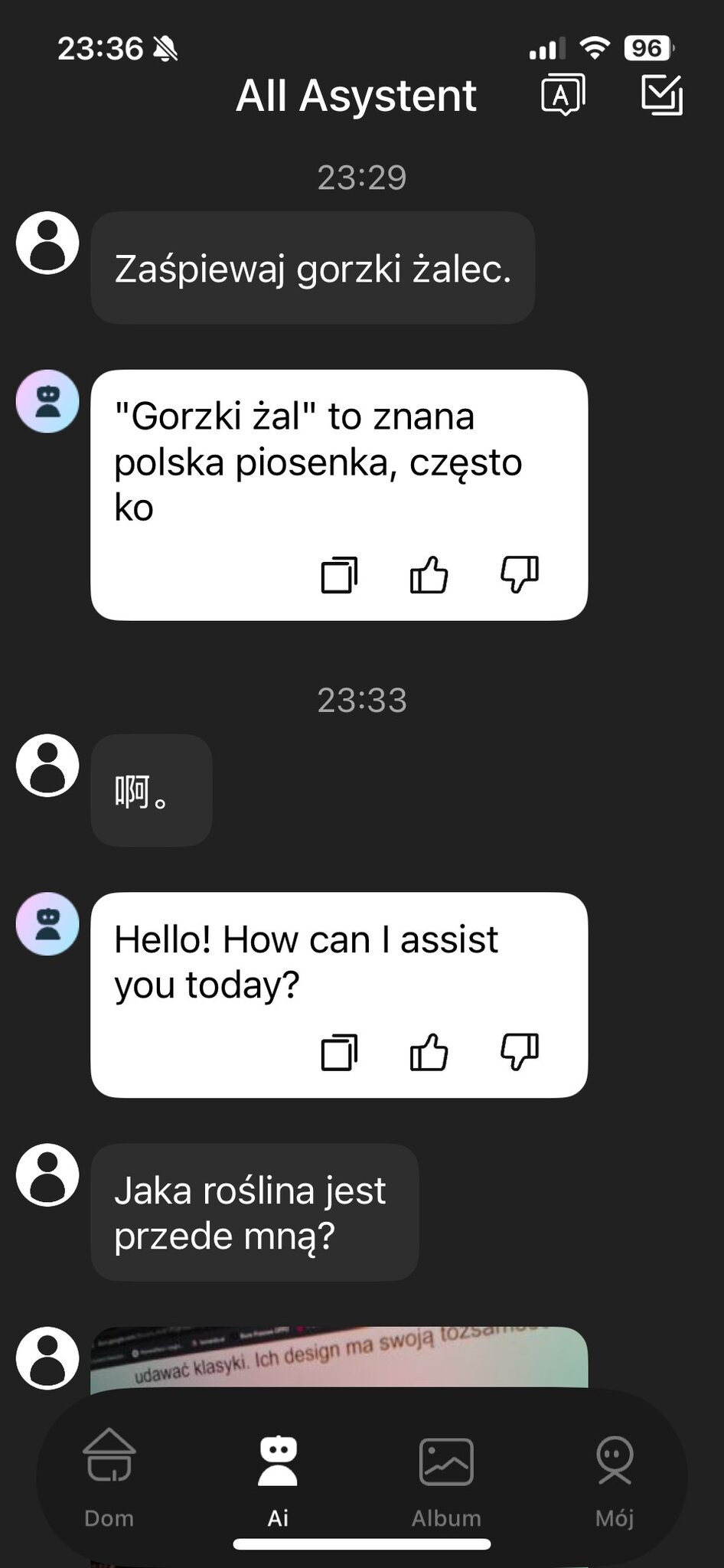Tap the "All Asystent" header title
This screenshot has height=1568, width=724.
(x=356, y=96)
